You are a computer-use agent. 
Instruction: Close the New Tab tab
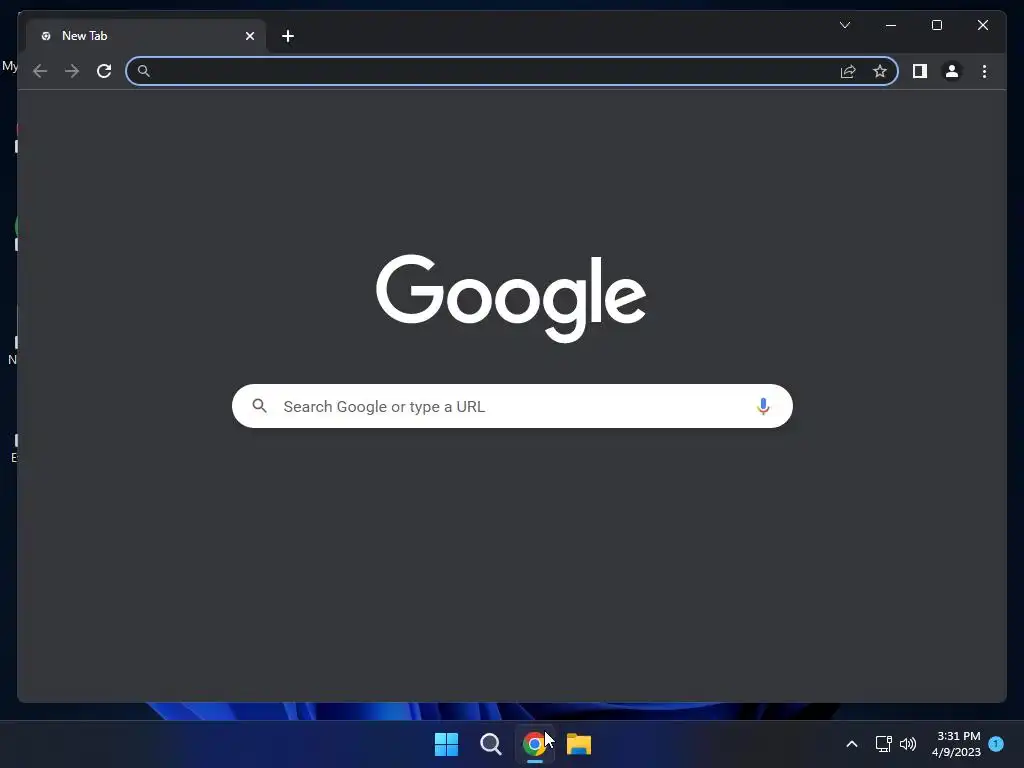coord(249,36)
